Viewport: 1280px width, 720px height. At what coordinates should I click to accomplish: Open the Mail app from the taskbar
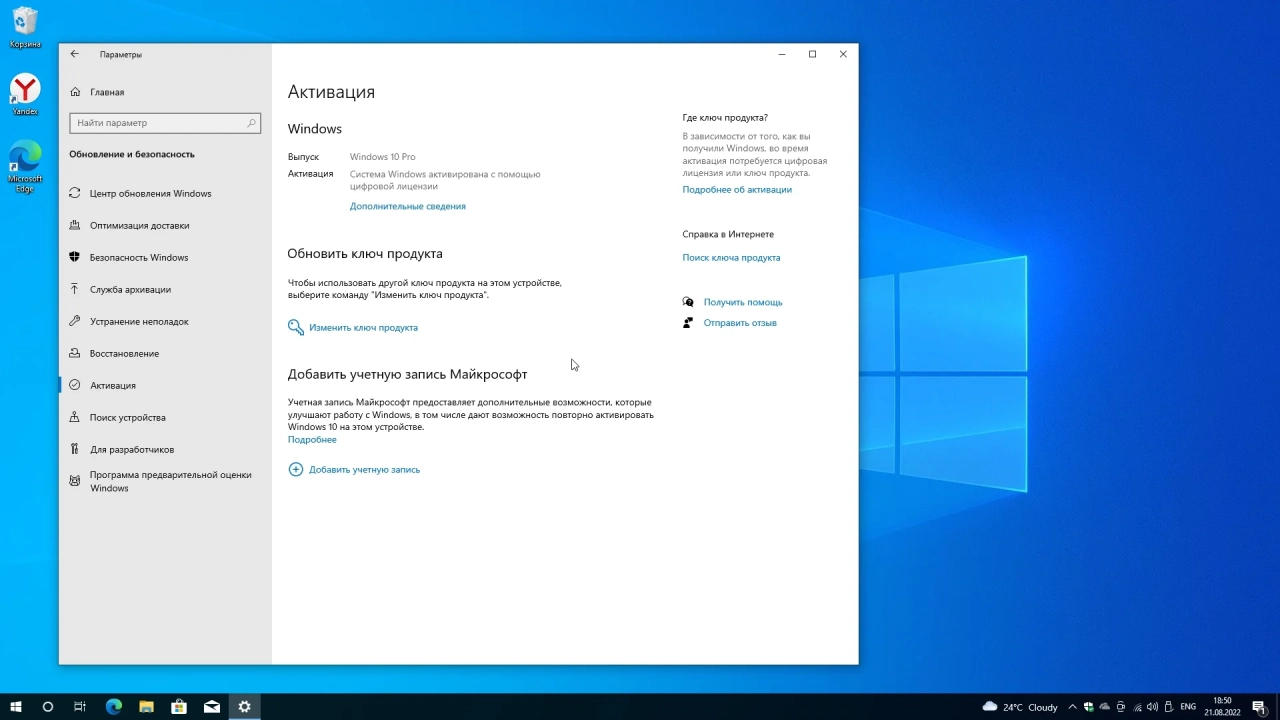(x=212, y=707)
